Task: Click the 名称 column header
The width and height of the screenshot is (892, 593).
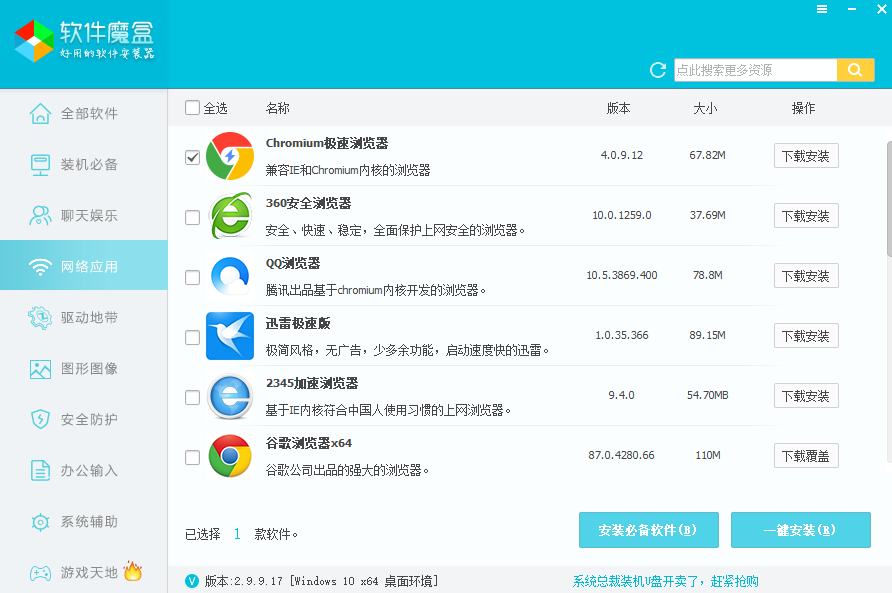Action: [x=278, y=108]
